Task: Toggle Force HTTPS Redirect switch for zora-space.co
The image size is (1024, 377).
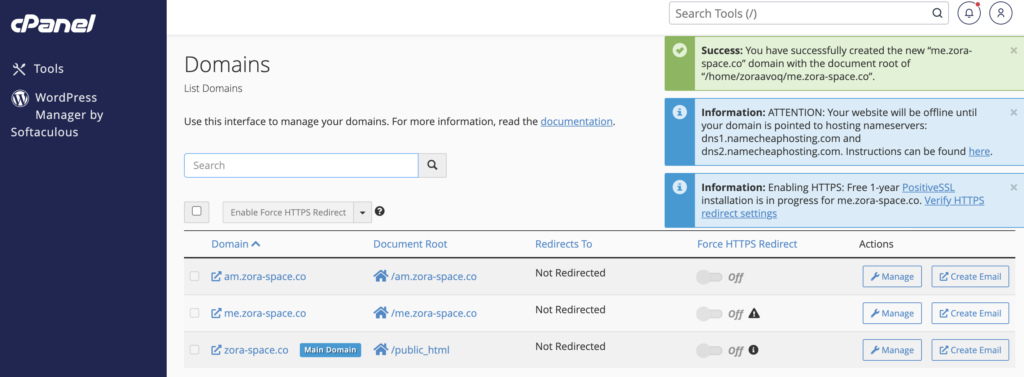Action: coord(711,350)
